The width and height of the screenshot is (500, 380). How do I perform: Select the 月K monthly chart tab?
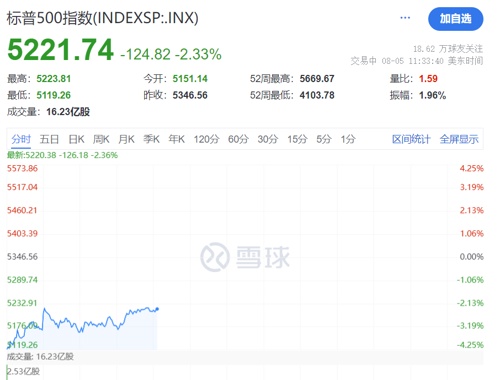pyautogui.click(x=126, y=139)
